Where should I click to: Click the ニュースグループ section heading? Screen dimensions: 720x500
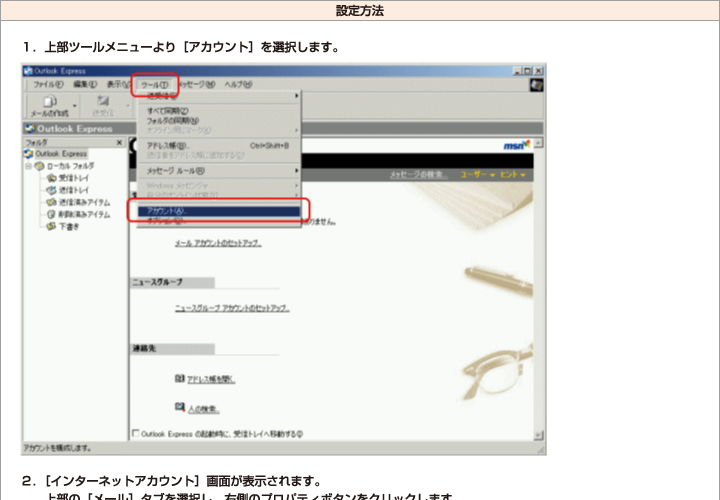point(158,282)
